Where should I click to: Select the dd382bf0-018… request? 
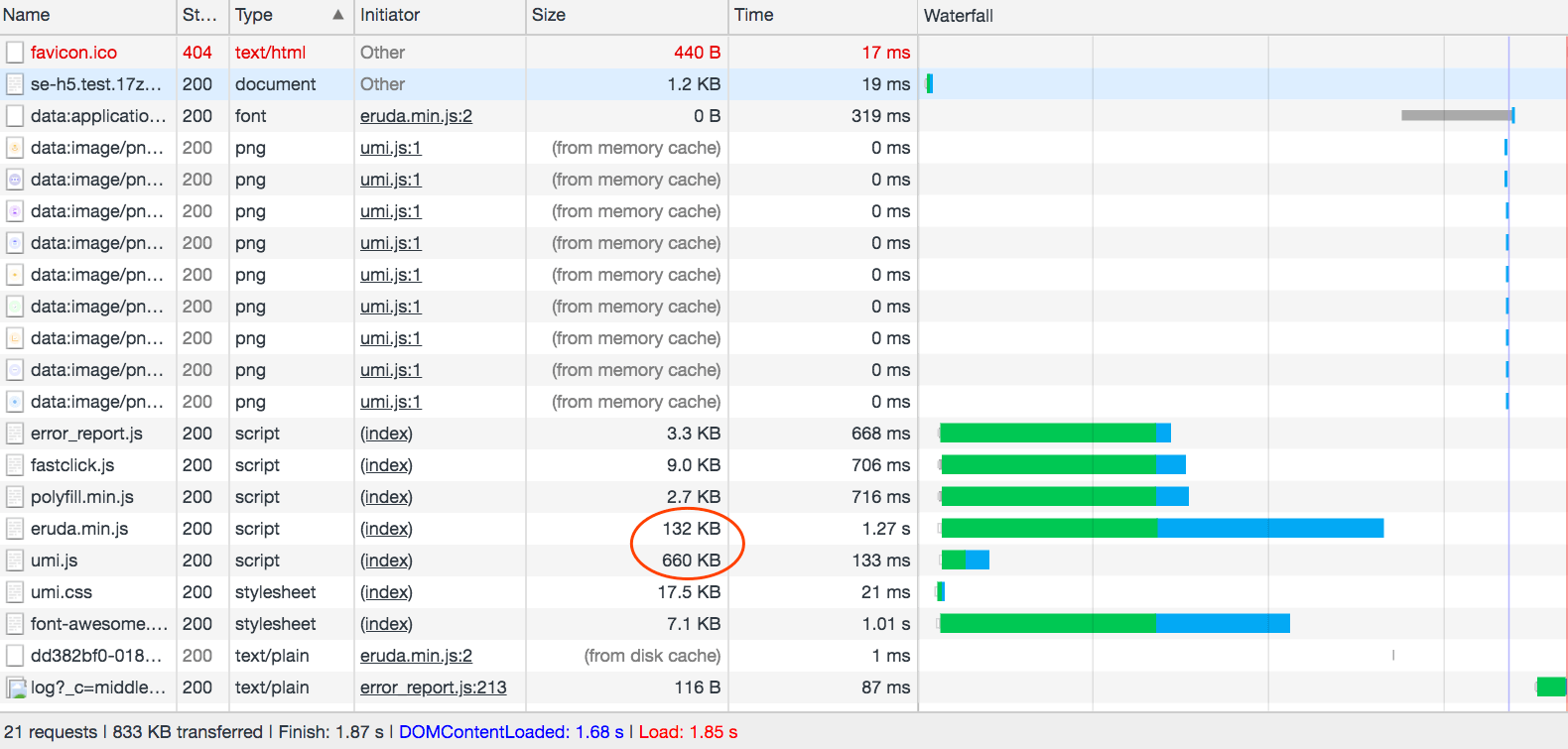click(x=95, y=656)
